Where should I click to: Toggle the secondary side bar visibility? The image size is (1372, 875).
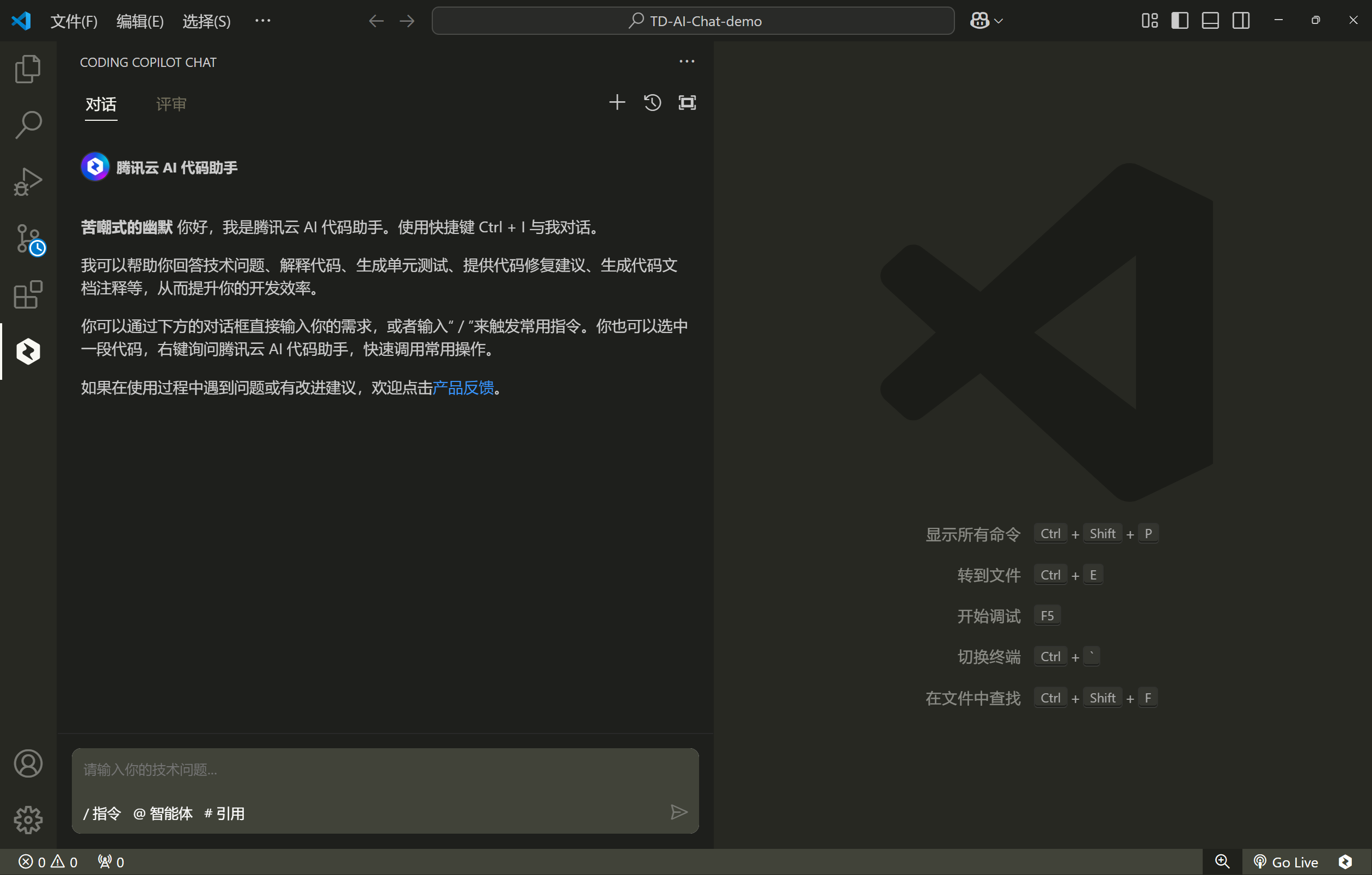(x=1240, y=21)
